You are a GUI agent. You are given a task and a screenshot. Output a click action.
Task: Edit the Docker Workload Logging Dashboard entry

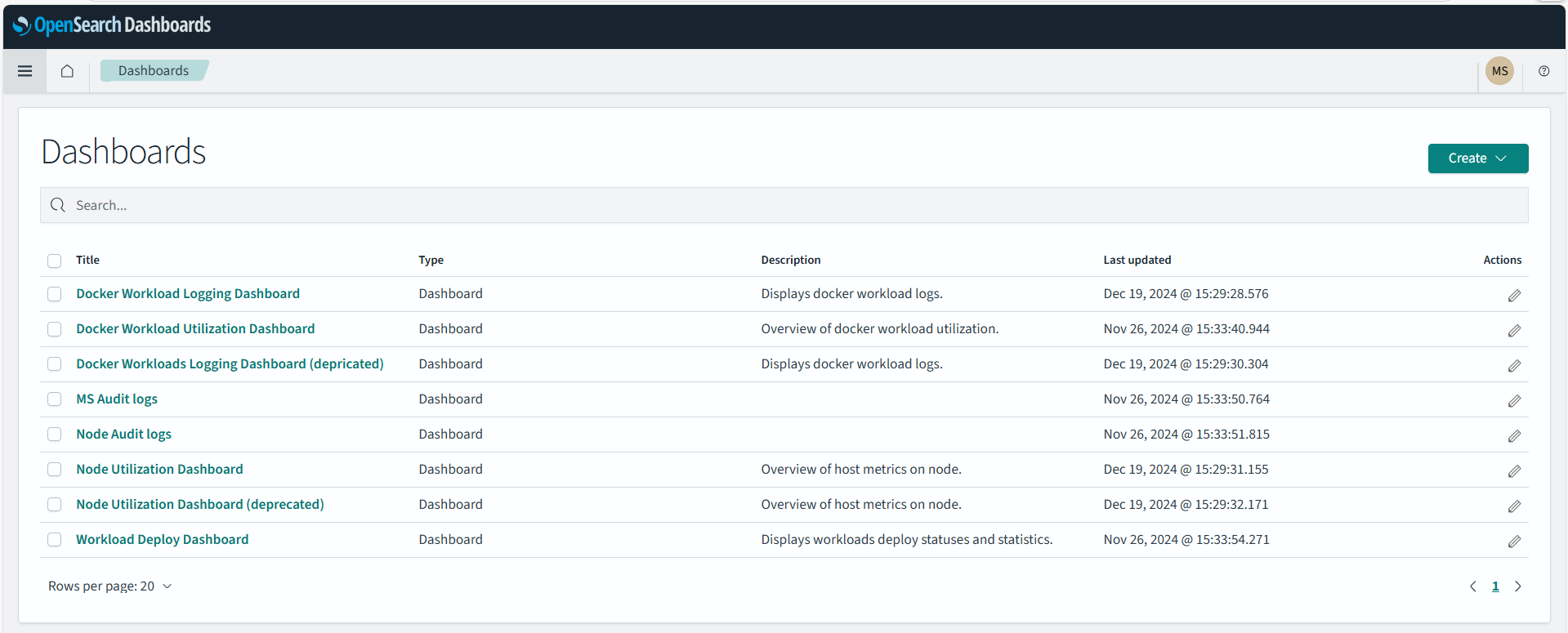1514,296
